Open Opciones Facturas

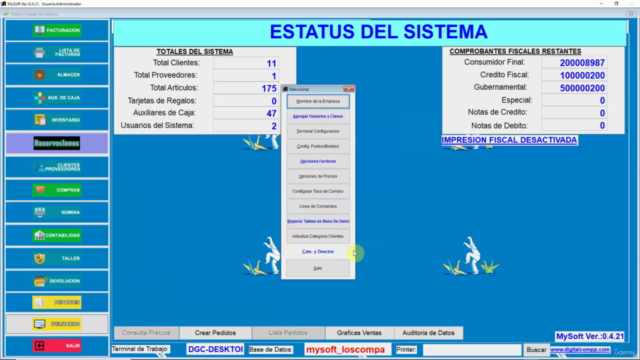(318, 161)
